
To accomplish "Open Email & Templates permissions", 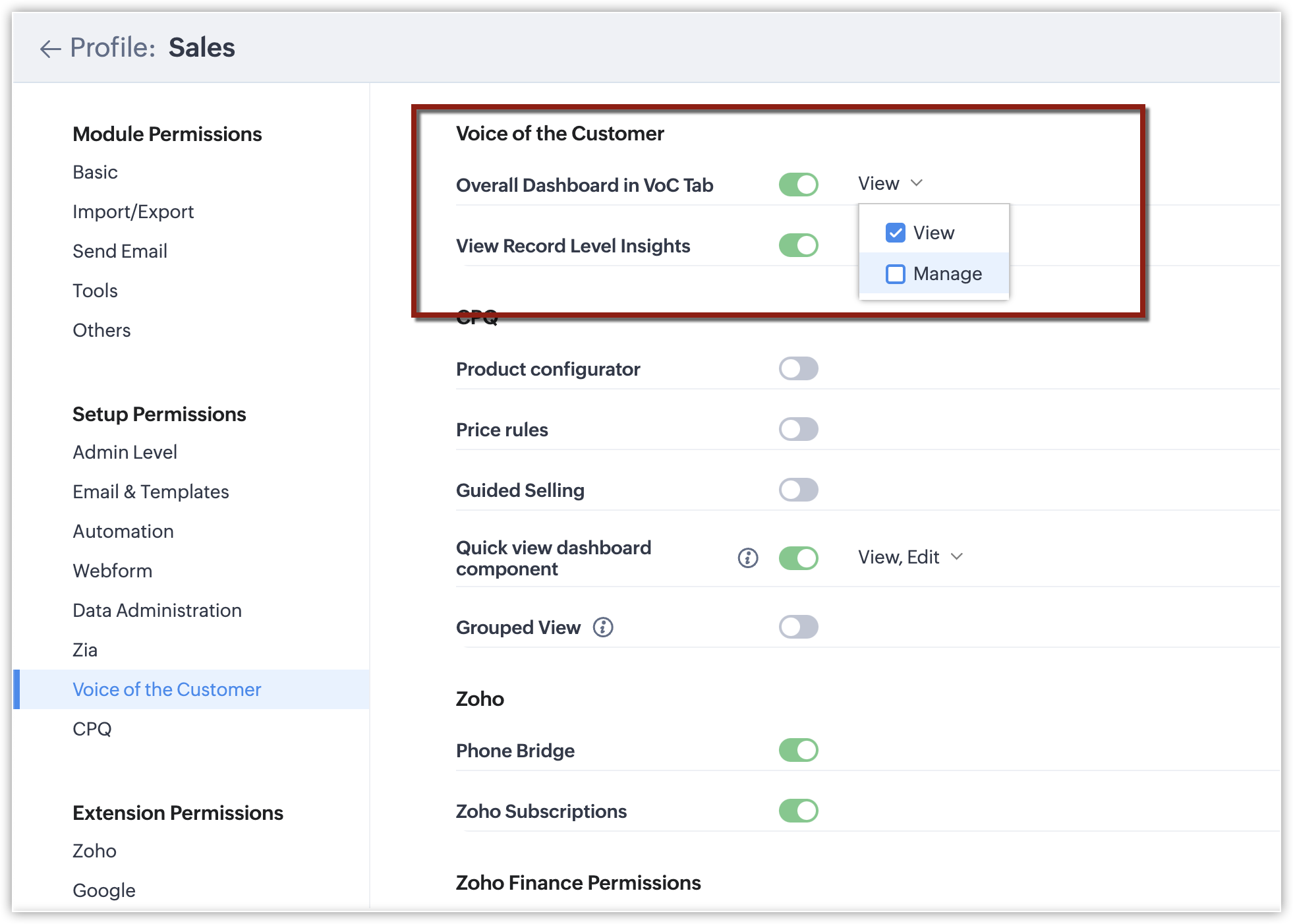I will pos(151,492).
